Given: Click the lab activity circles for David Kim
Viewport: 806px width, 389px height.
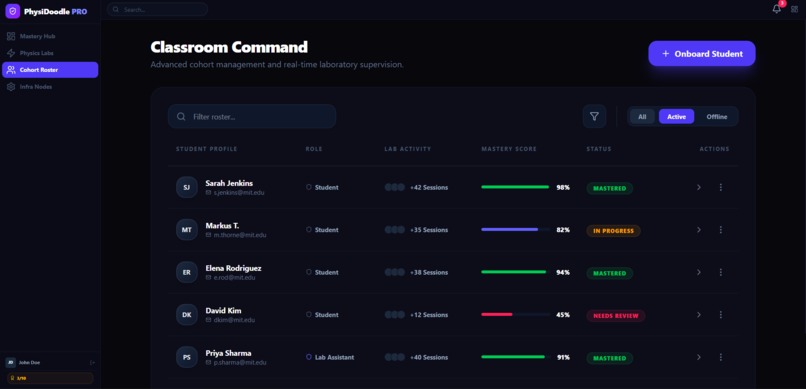Looking at the screenshot, I should (395, 314).
